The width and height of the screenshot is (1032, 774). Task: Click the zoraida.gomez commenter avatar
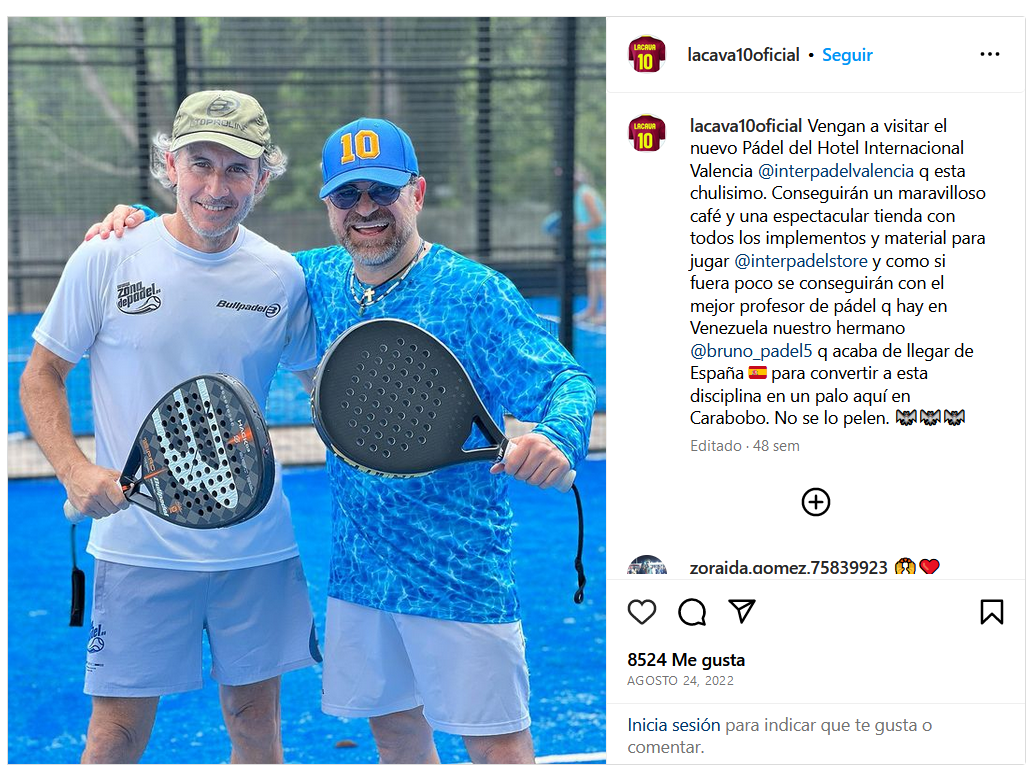646,566
